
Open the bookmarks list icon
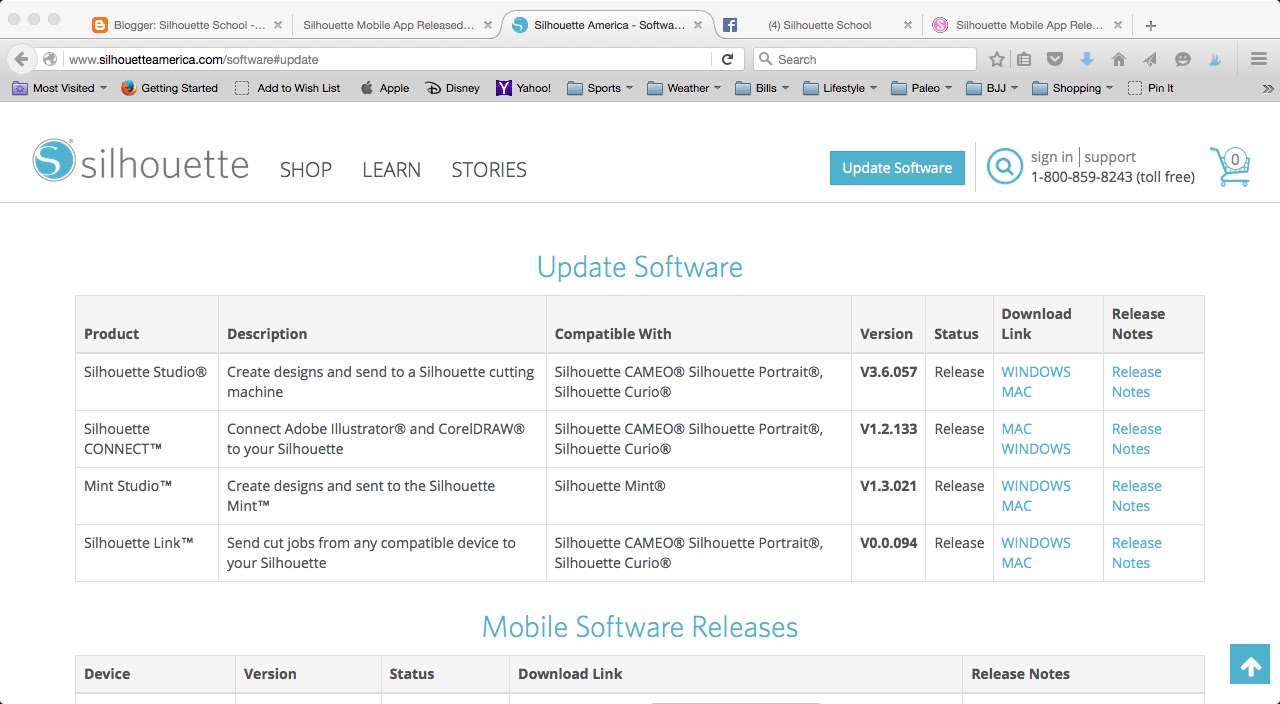pyautogui.click(x=1024, y=59)
